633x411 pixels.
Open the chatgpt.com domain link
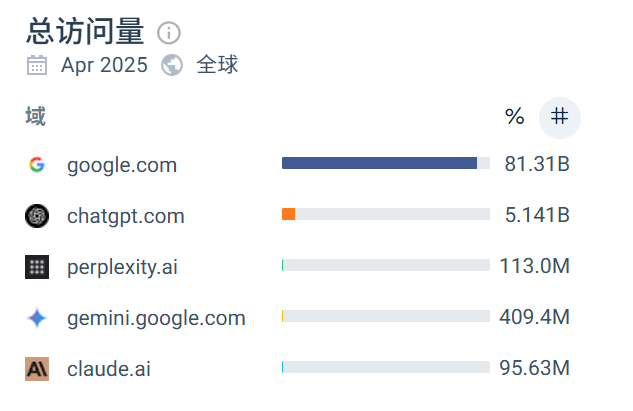pyautogui.click(x=126, y=216)
